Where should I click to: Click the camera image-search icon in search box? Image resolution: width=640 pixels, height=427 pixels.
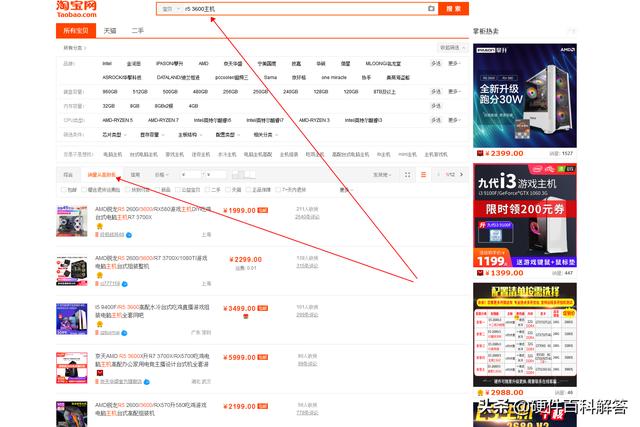click(431, 9)
